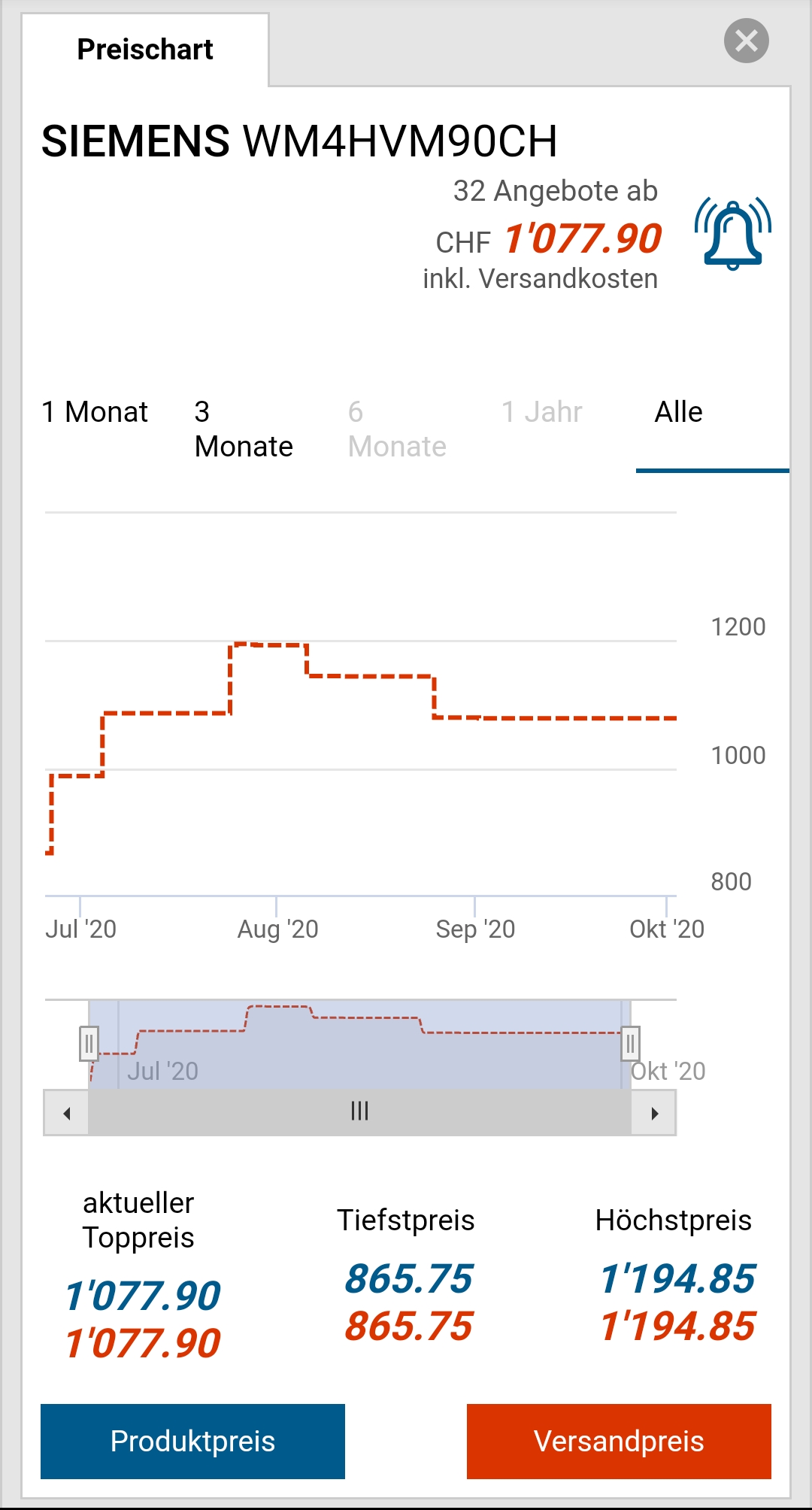Click the navigator scrollbar grip
This screenshot has height=1510, width=812.
click(359, 1111)
